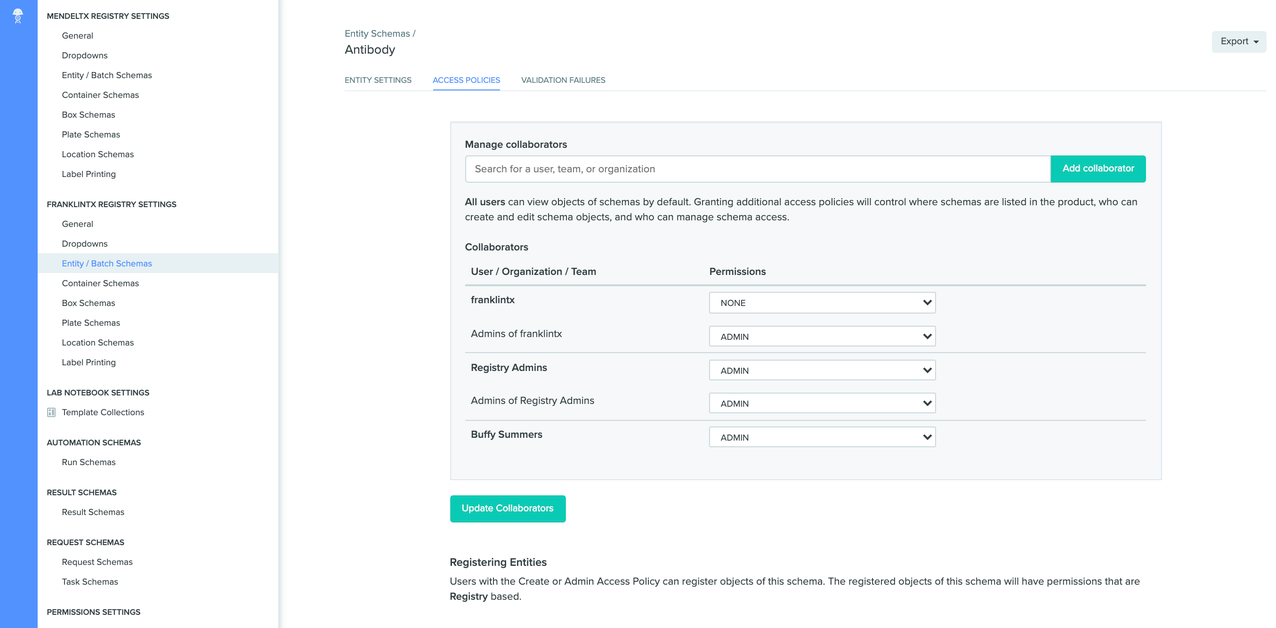Click the Entity Schemas breadcrumb link
This screenshot has height=628, width=1276.
377,34
